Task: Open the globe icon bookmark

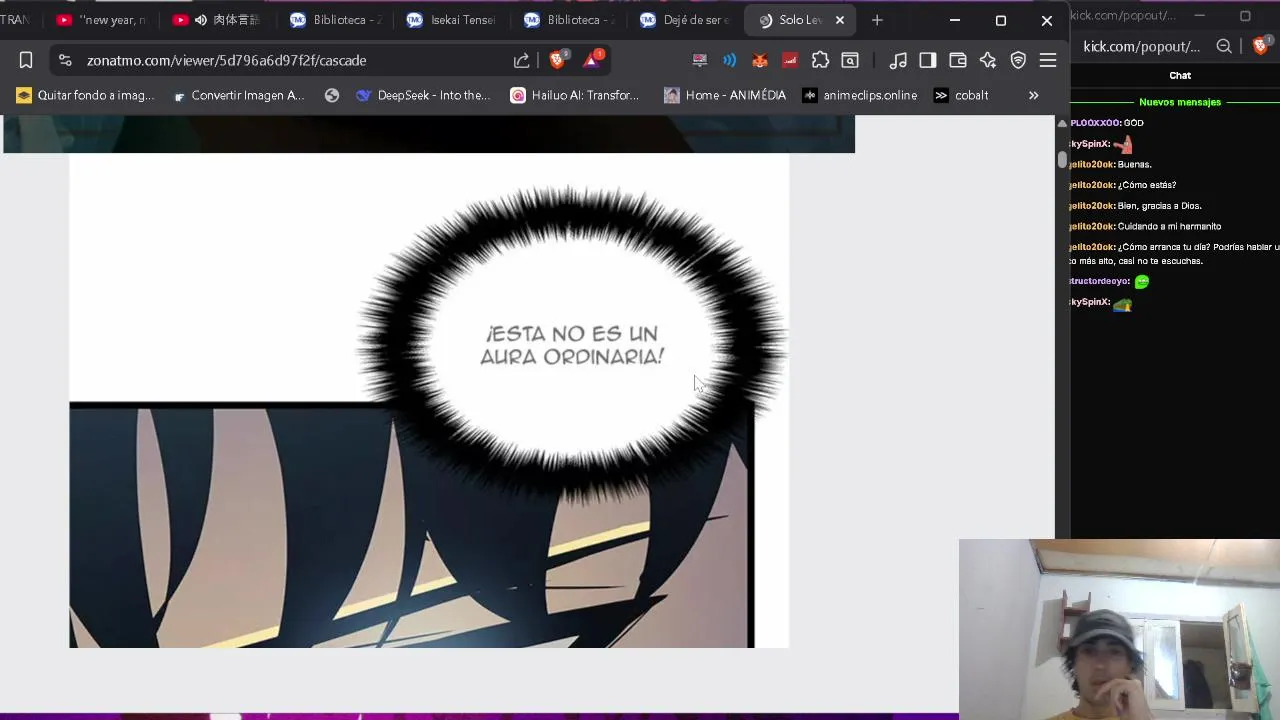Action: click(x=332, y=95)
